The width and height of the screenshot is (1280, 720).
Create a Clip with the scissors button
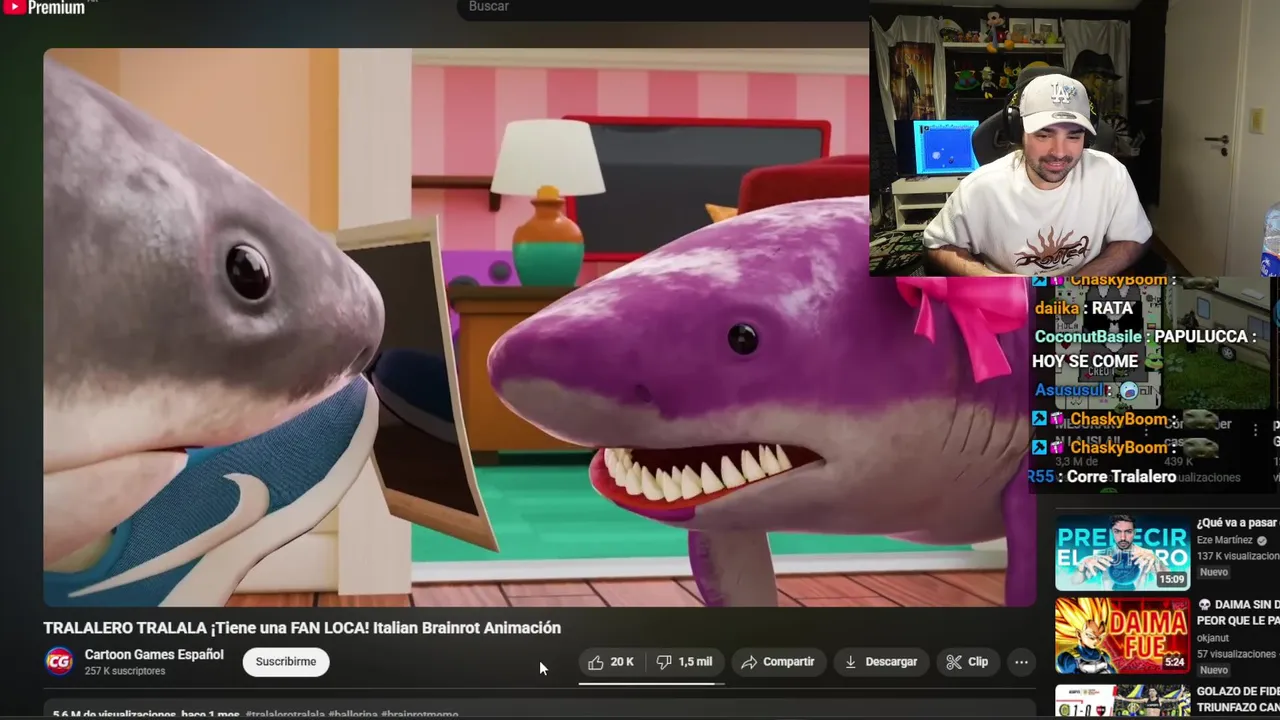(967, 662)
